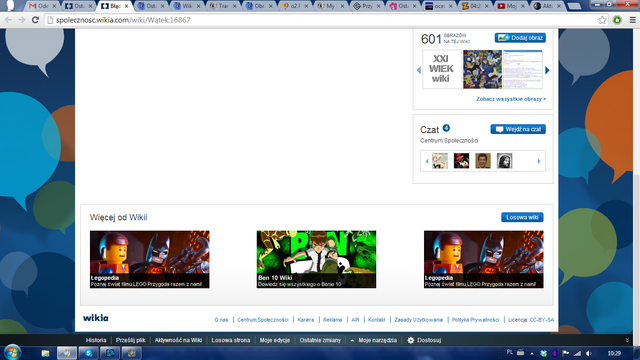640x360 pixels.
Task: Switch to the Gmail tab
Action: tap(42, 6)
